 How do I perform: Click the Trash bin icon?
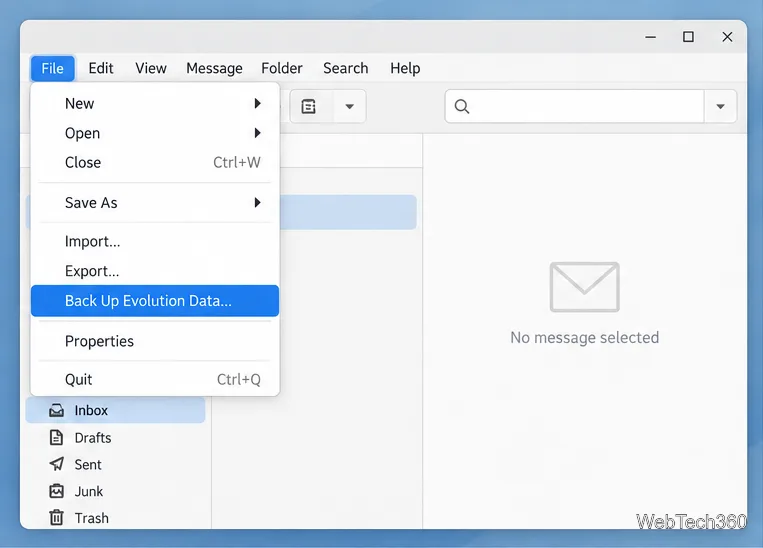(56, 517)
